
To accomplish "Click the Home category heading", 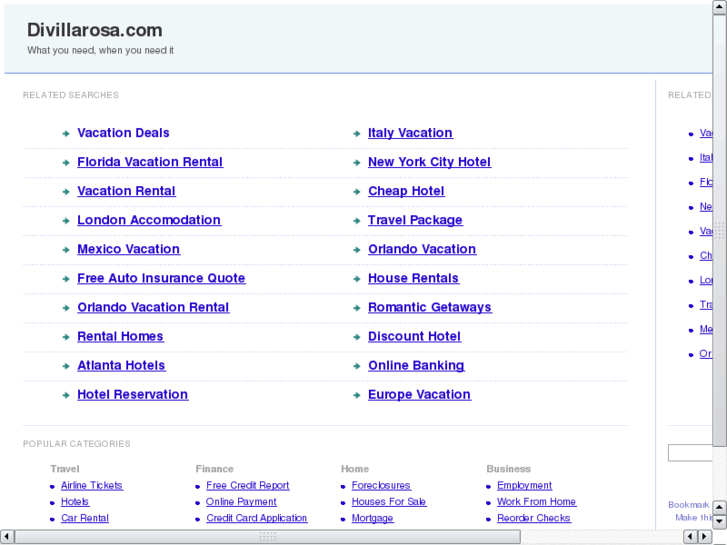I will tap(355, 469).
